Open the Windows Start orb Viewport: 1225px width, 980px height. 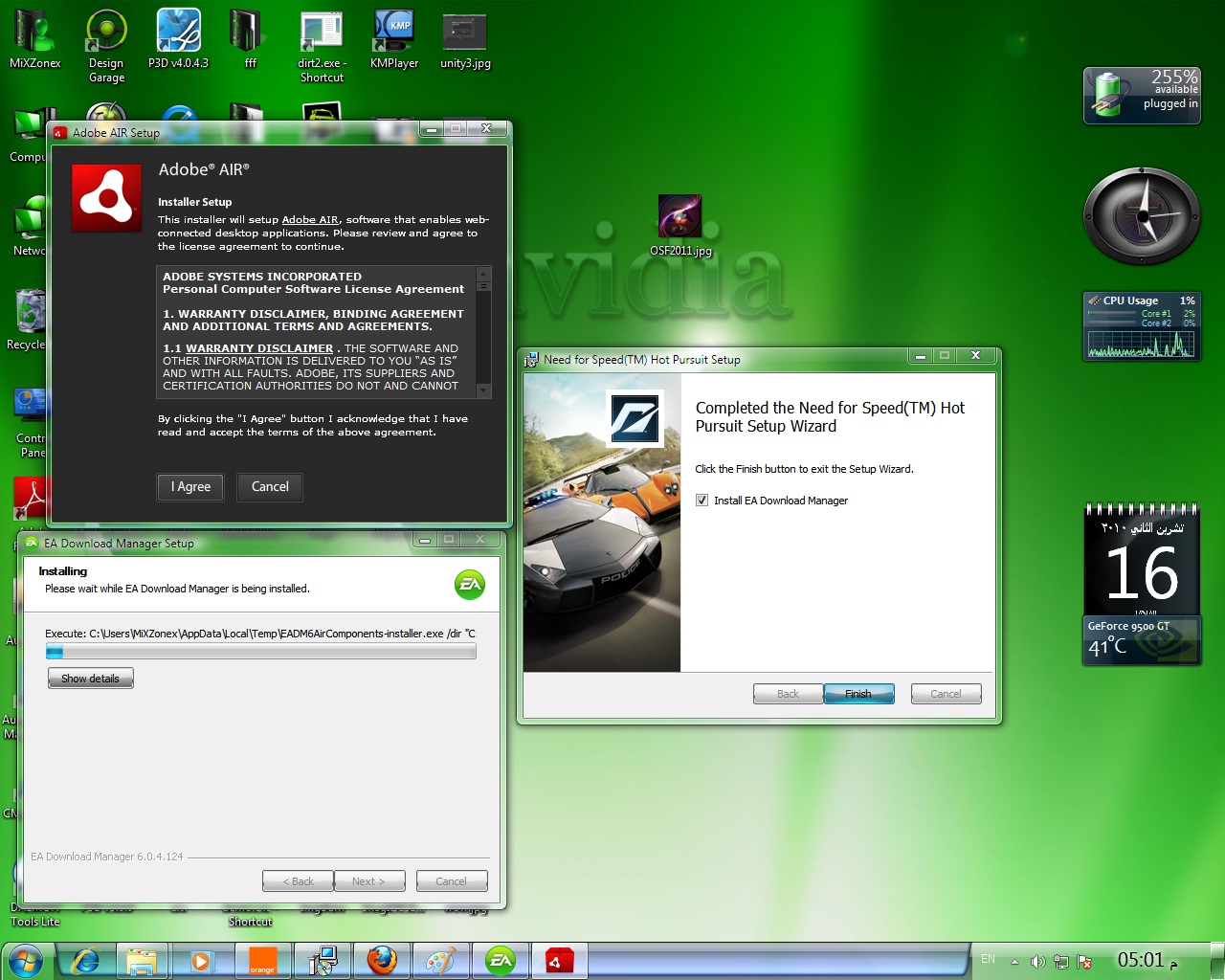26,961
